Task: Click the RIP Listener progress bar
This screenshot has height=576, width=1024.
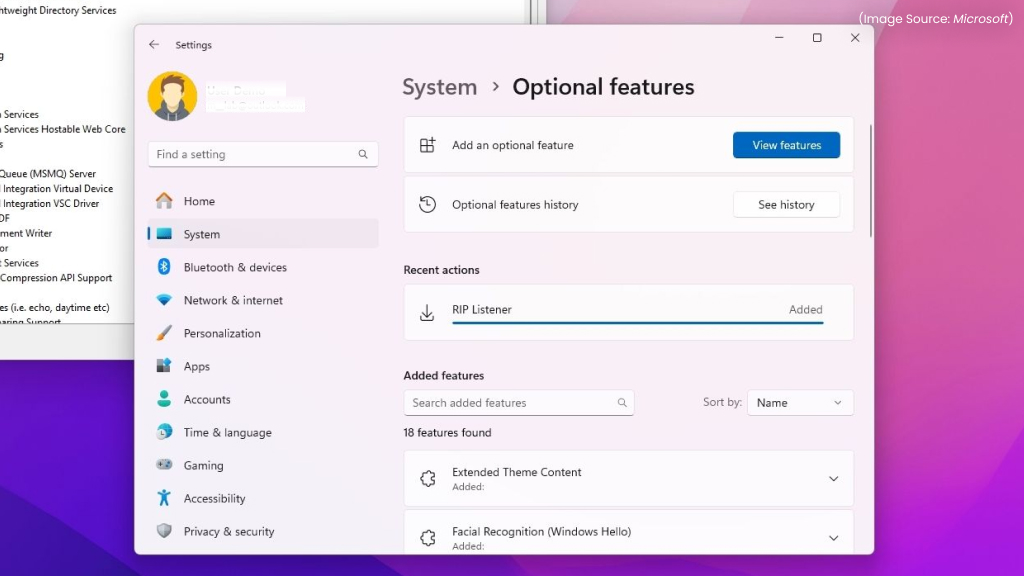Action: point(637,323)
